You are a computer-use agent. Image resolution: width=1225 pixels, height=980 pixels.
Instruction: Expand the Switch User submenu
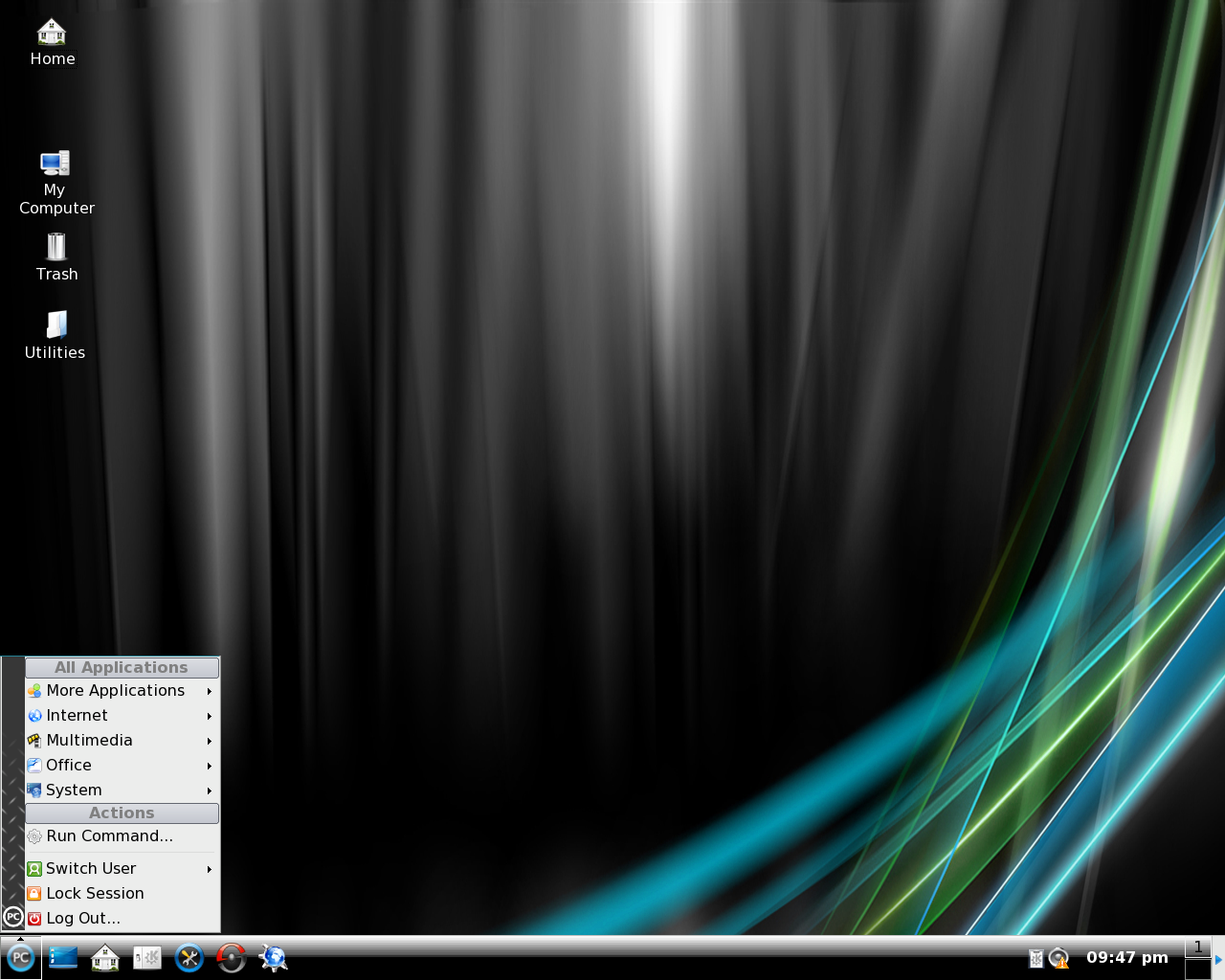click(122, 868)
